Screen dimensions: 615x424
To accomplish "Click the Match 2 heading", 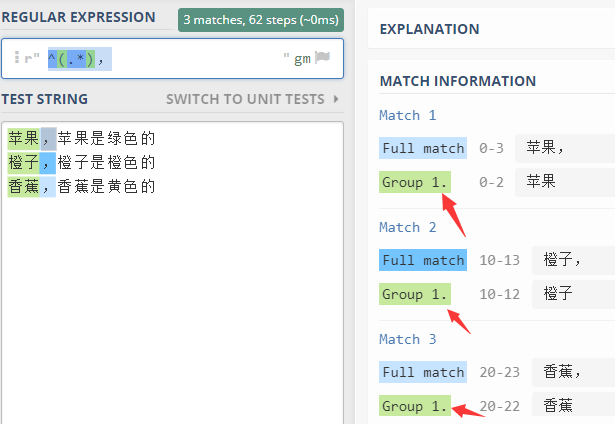I will coord(408,227).
